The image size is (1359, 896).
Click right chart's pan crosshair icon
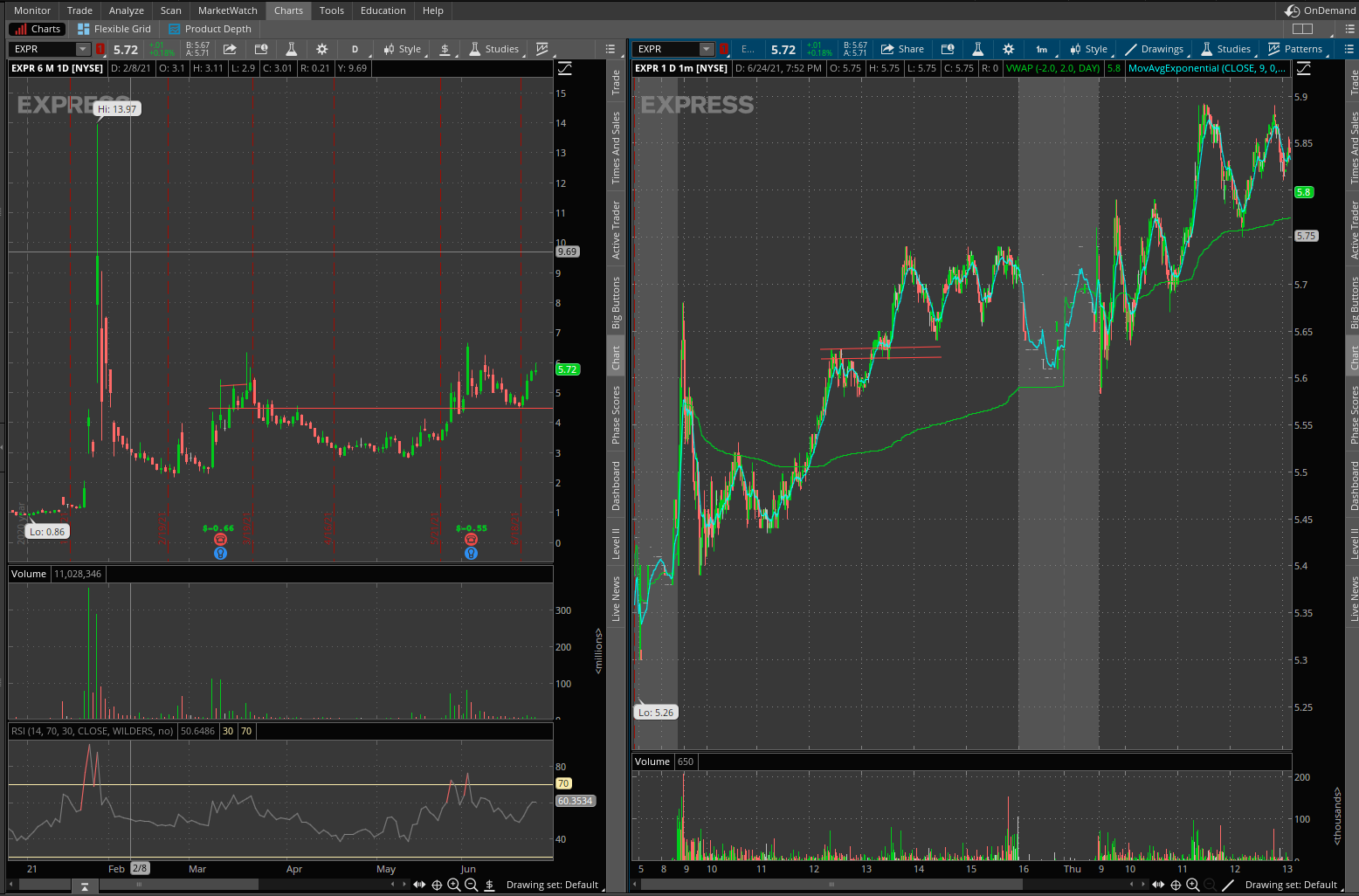point(1176,885)
